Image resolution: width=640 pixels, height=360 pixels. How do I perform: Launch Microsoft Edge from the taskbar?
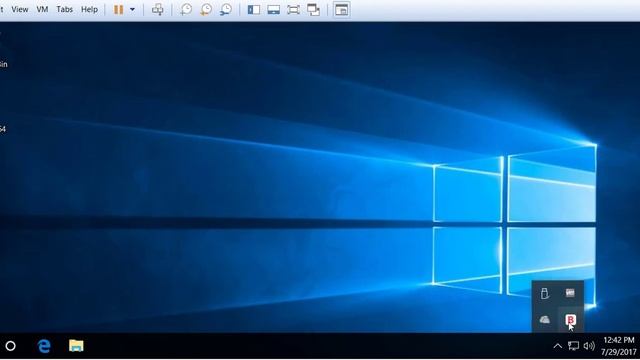(44, 346)
